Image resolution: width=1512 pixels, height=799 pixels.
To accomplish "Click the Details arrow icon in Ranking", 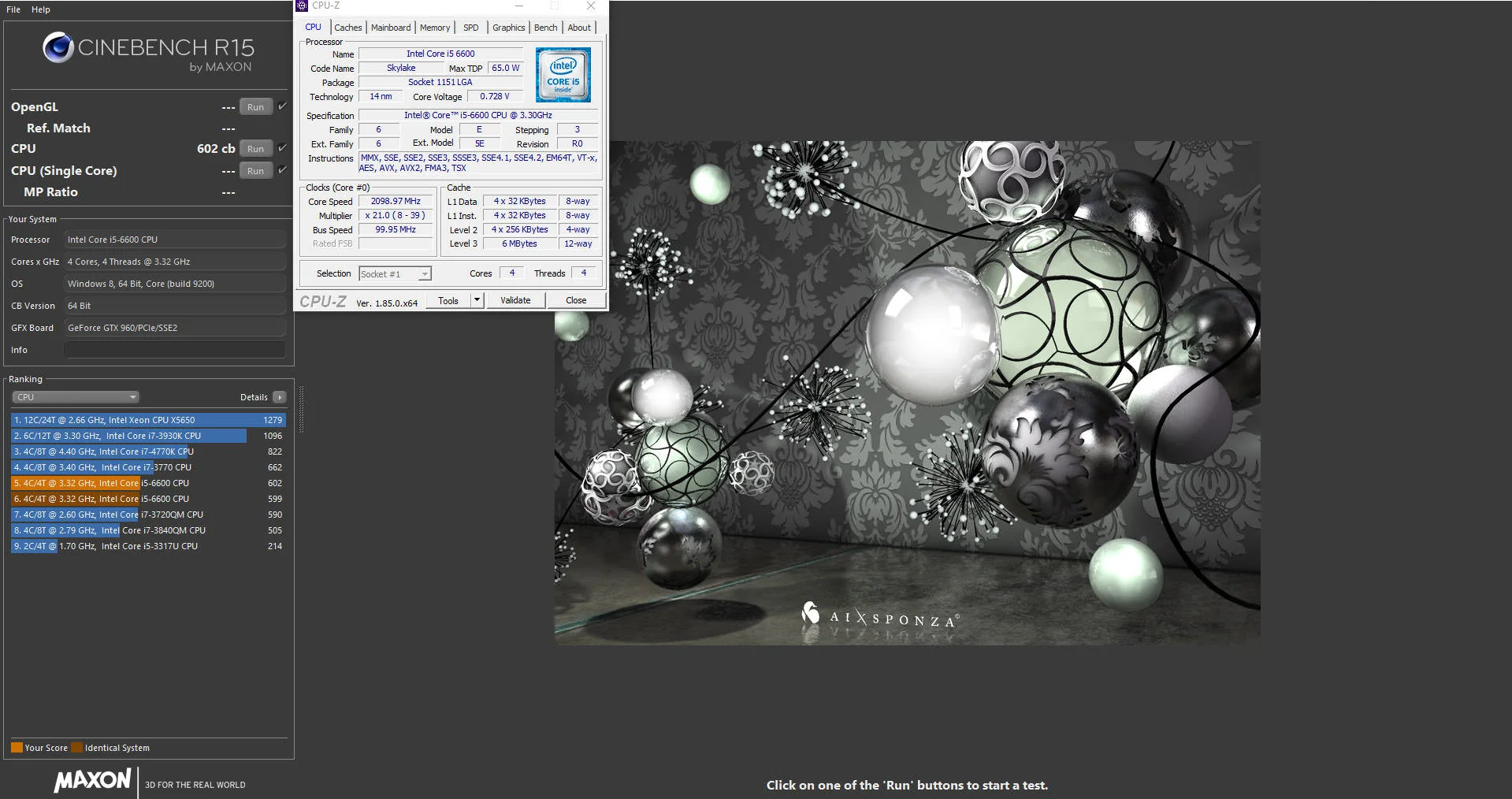I will pyautogui.click(x=280, y=397).
